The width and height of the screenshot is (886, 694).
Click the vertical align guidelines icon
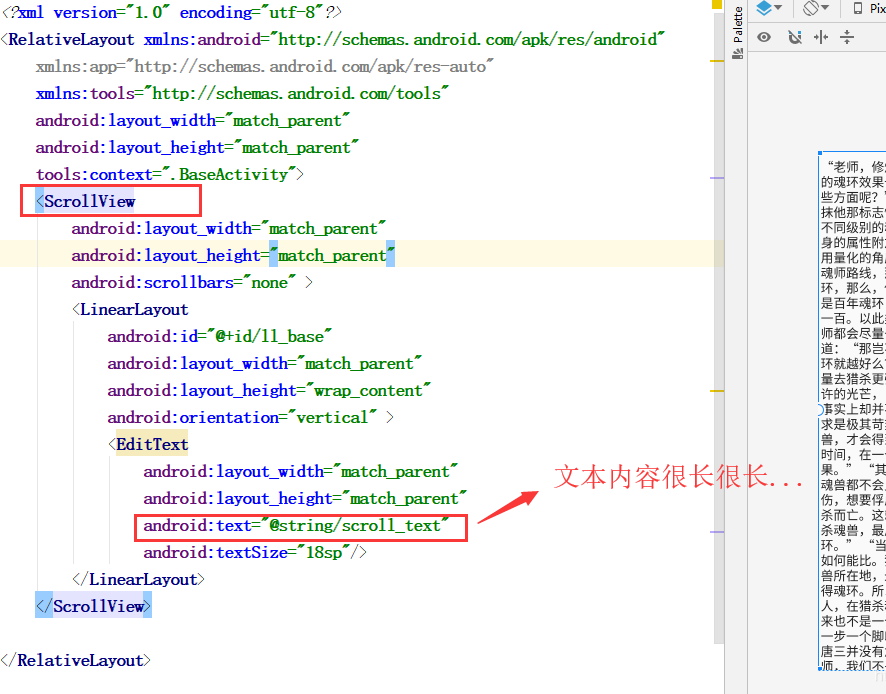click(x=846, y=38)
